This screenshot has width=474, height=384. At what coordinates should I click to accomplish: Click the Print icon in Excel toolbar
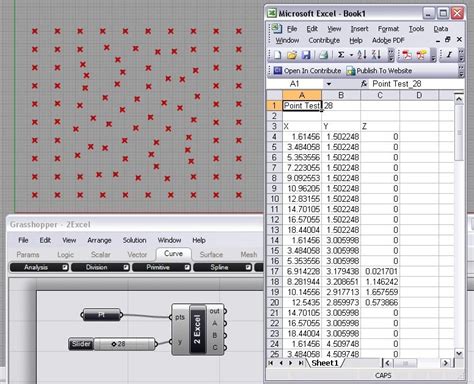[x=323, y=55]
